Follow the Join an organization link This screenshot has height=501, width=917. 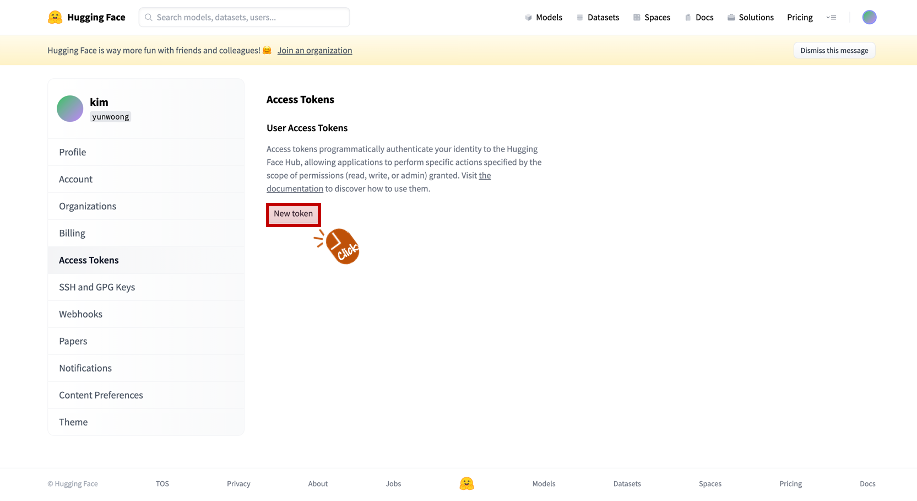(x=315, y=50)
